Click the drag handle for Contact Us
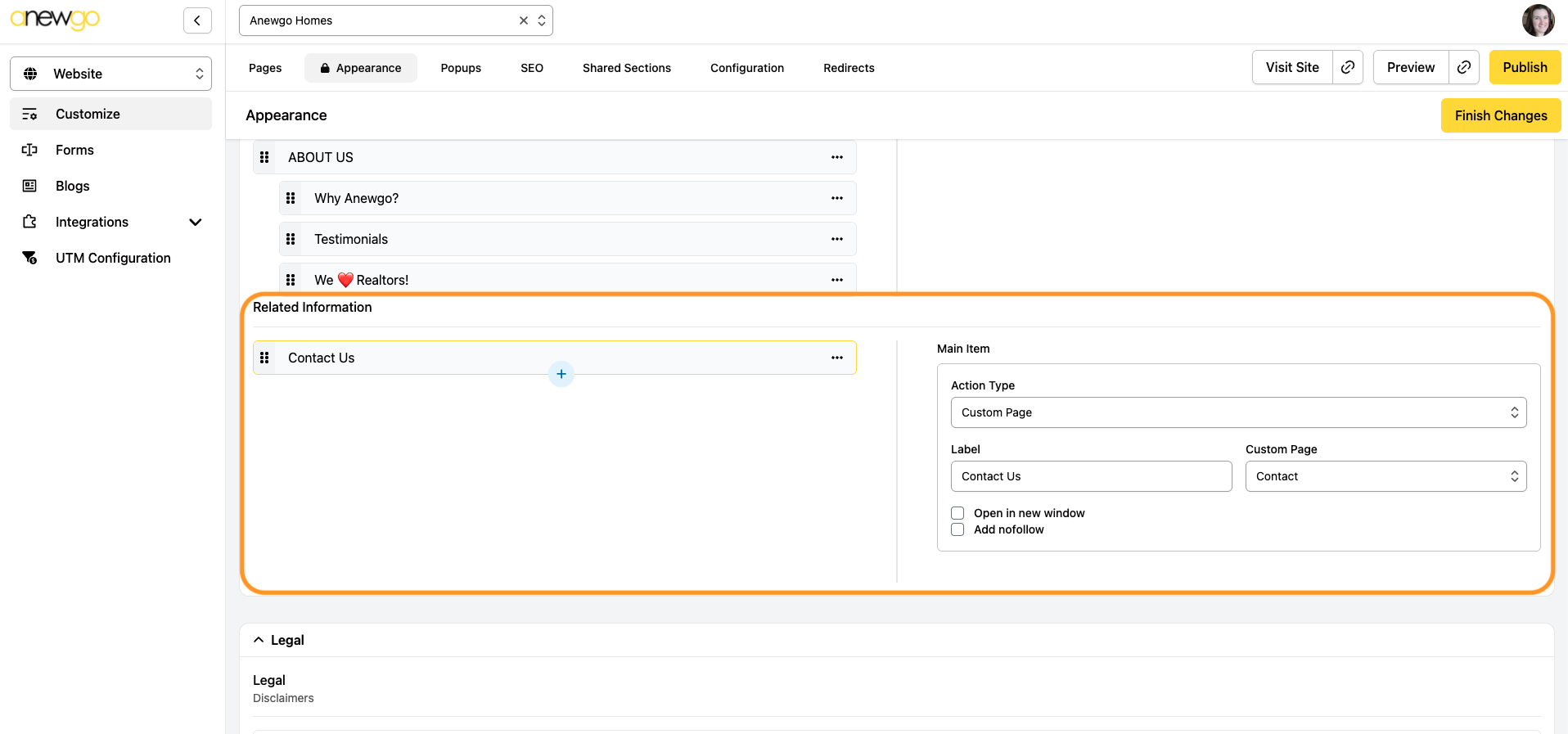This screenshot has height=734, width=1568. 264,358
